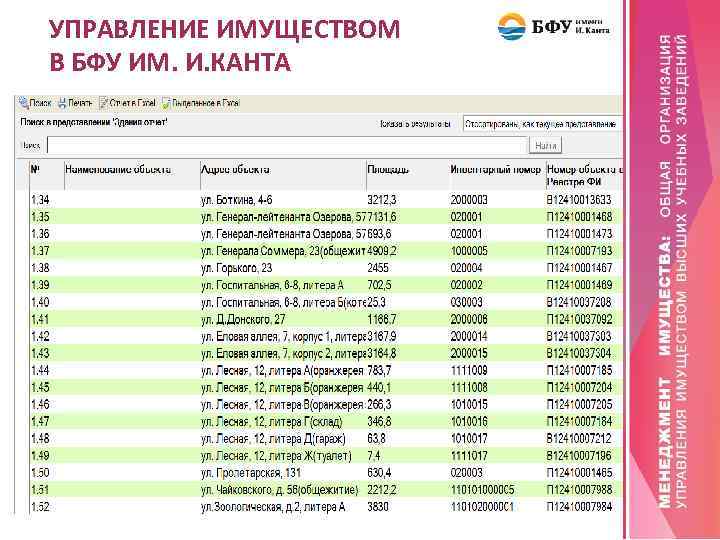Click the Печать printer icon

(x=62, y=103)
